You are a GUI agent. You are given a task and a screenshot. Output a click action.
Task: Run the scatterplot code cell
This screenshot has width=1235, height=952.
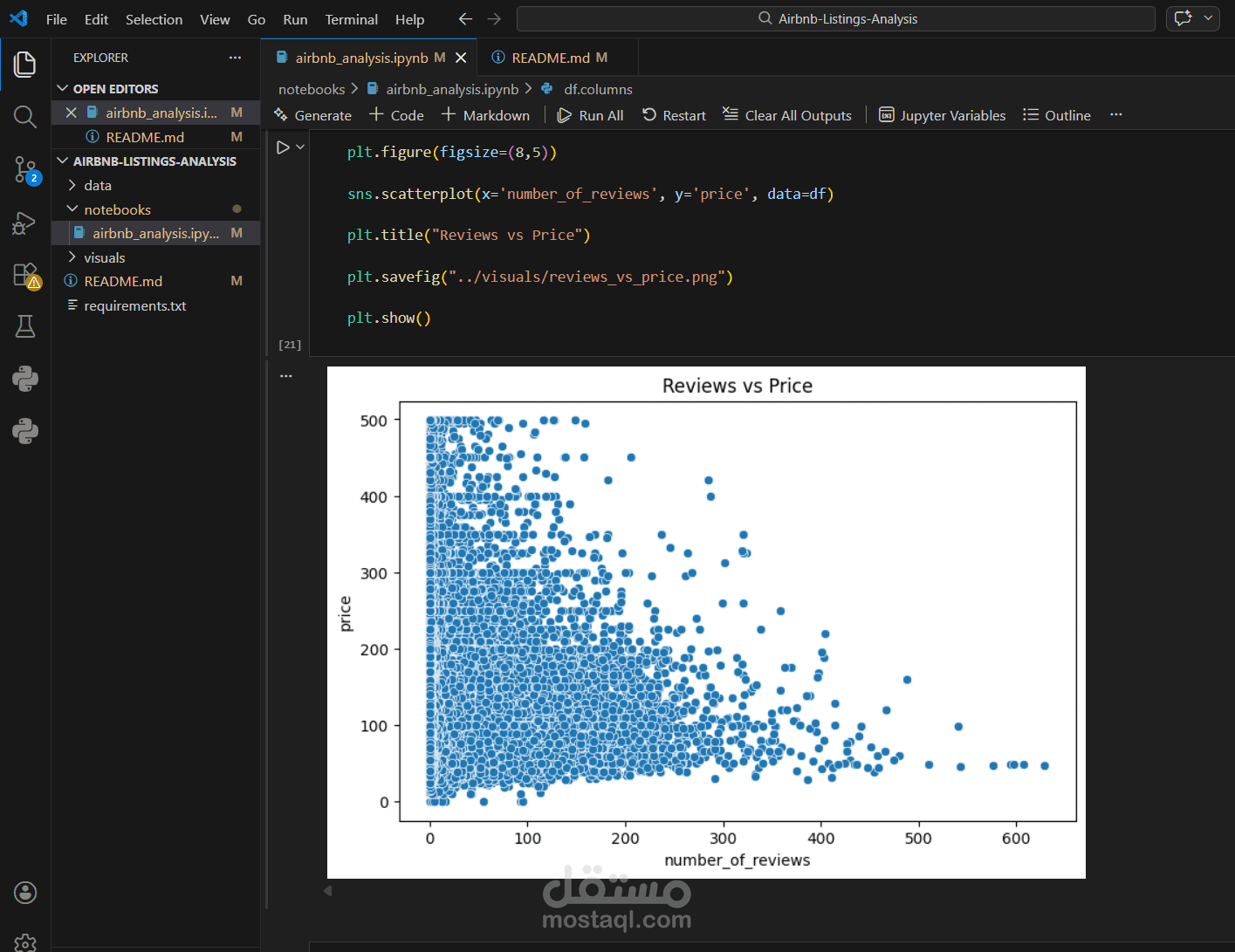tap(283, 147)
